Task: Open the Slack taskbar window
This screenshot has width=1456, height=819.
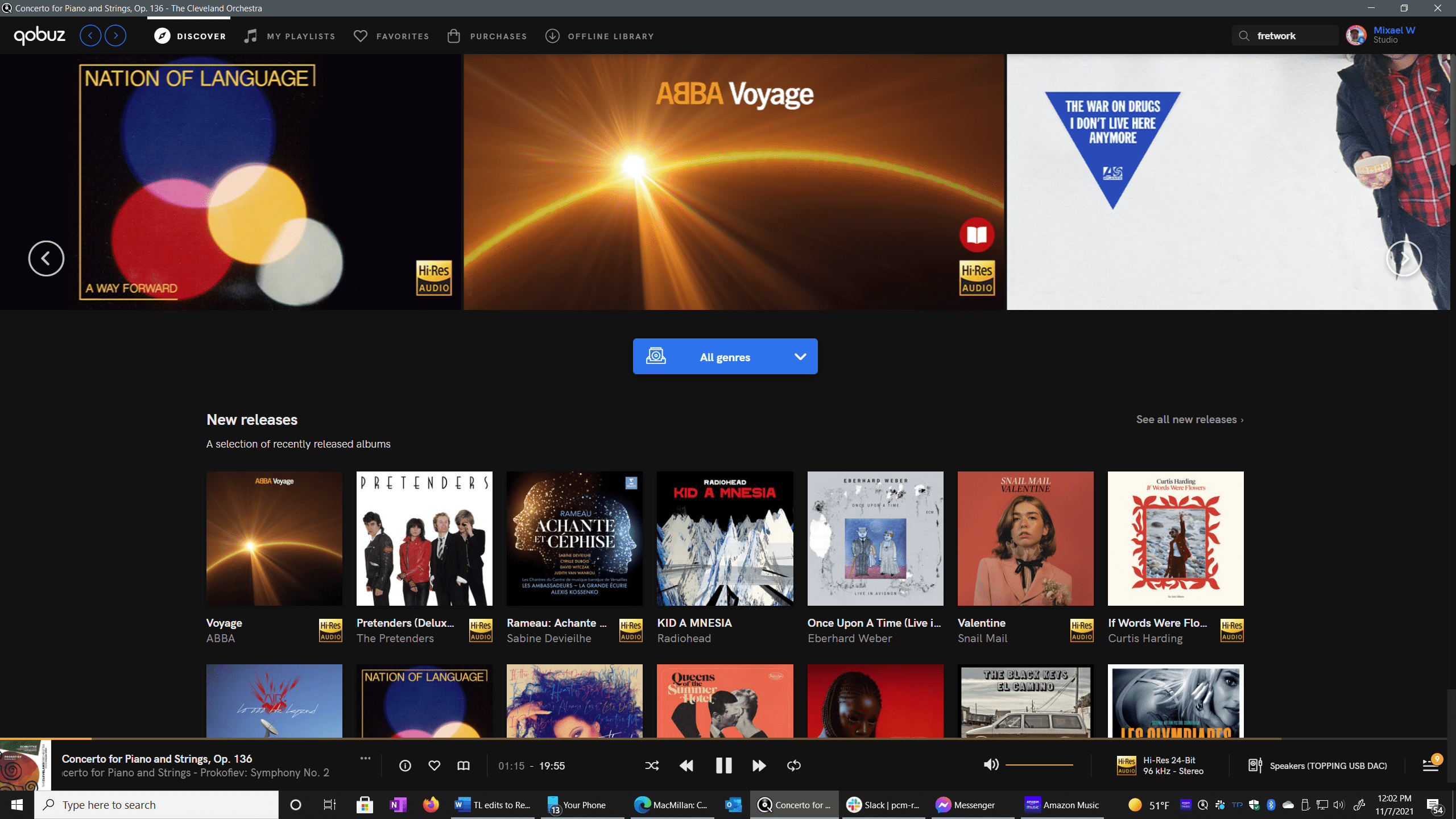Action: (x=884, y=805)
